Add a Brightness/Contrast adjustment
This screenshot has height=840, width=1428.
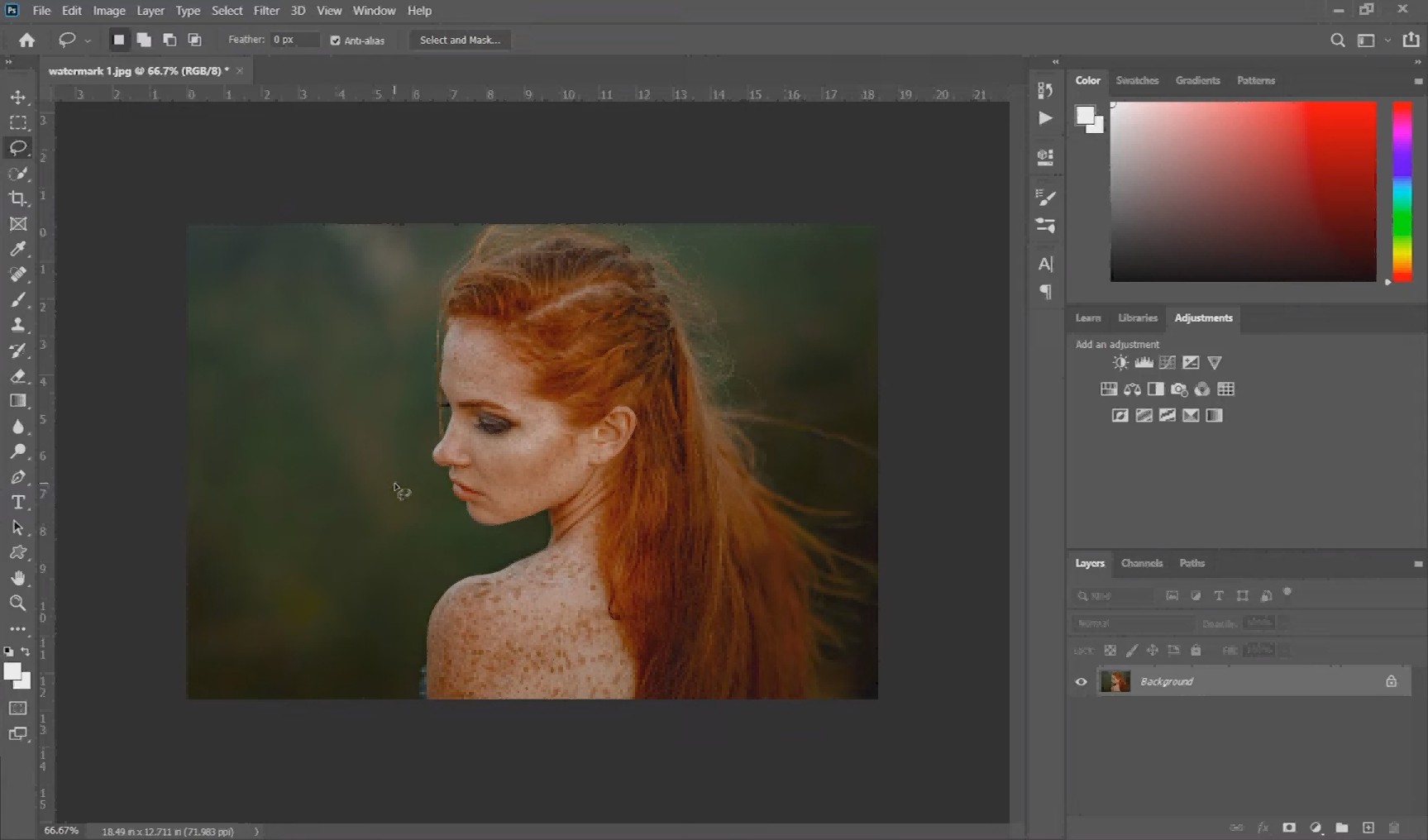point(1120,363)
